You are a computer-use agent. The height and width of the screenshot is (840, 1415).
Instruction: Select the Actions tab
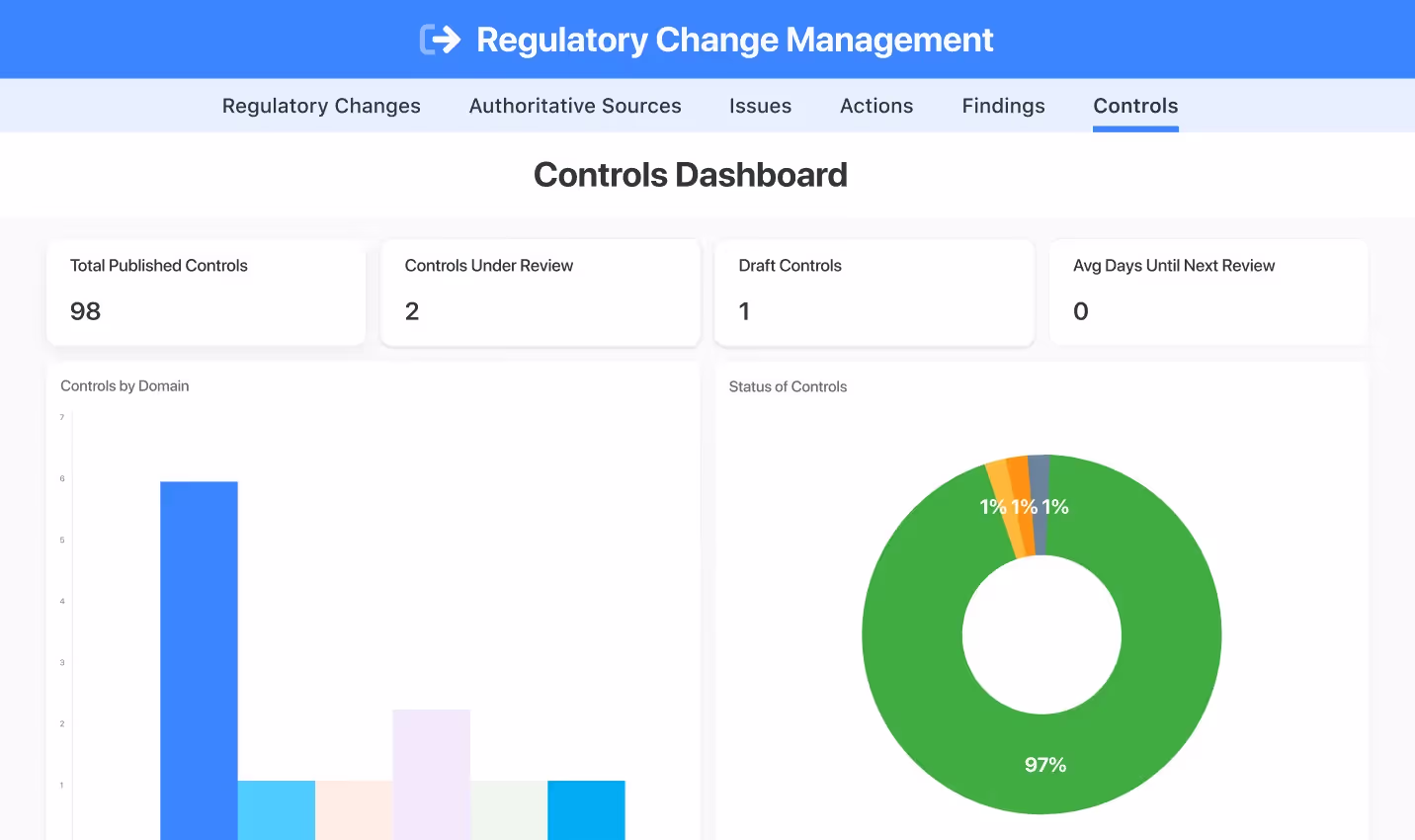[876, 106]
